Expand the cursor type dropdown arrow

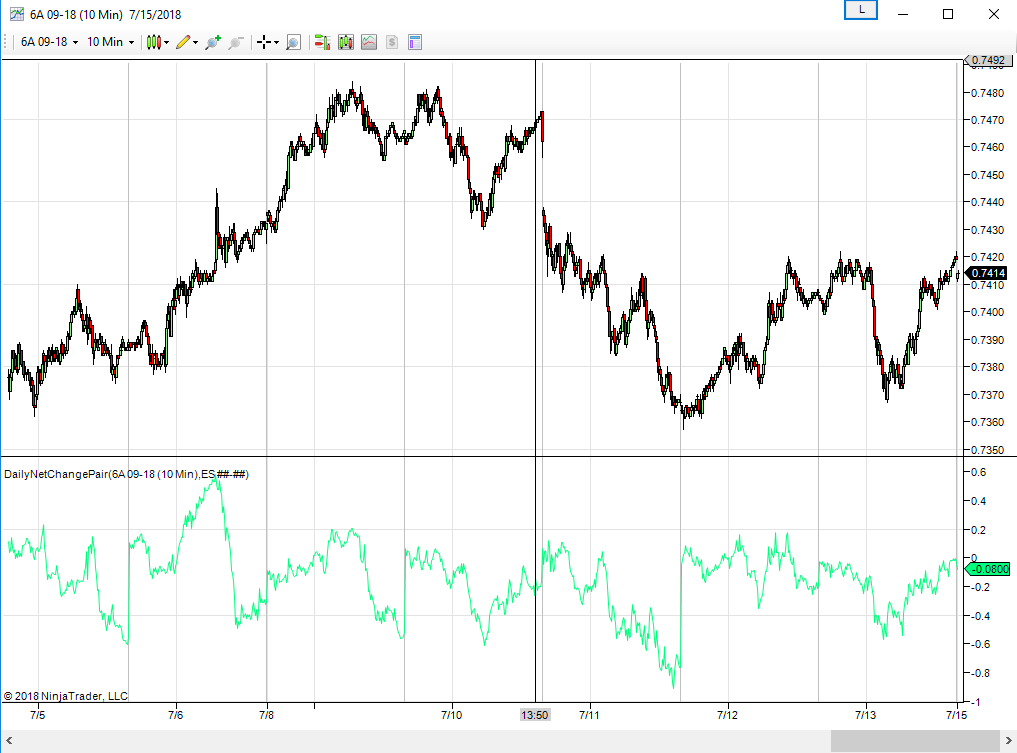276,43
